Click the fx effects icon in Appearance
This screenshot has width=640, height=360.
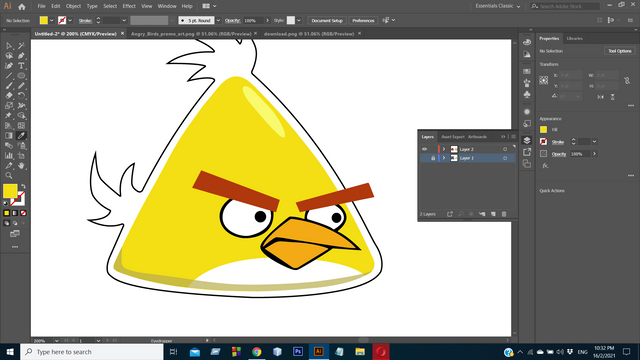tap(545, 166)
